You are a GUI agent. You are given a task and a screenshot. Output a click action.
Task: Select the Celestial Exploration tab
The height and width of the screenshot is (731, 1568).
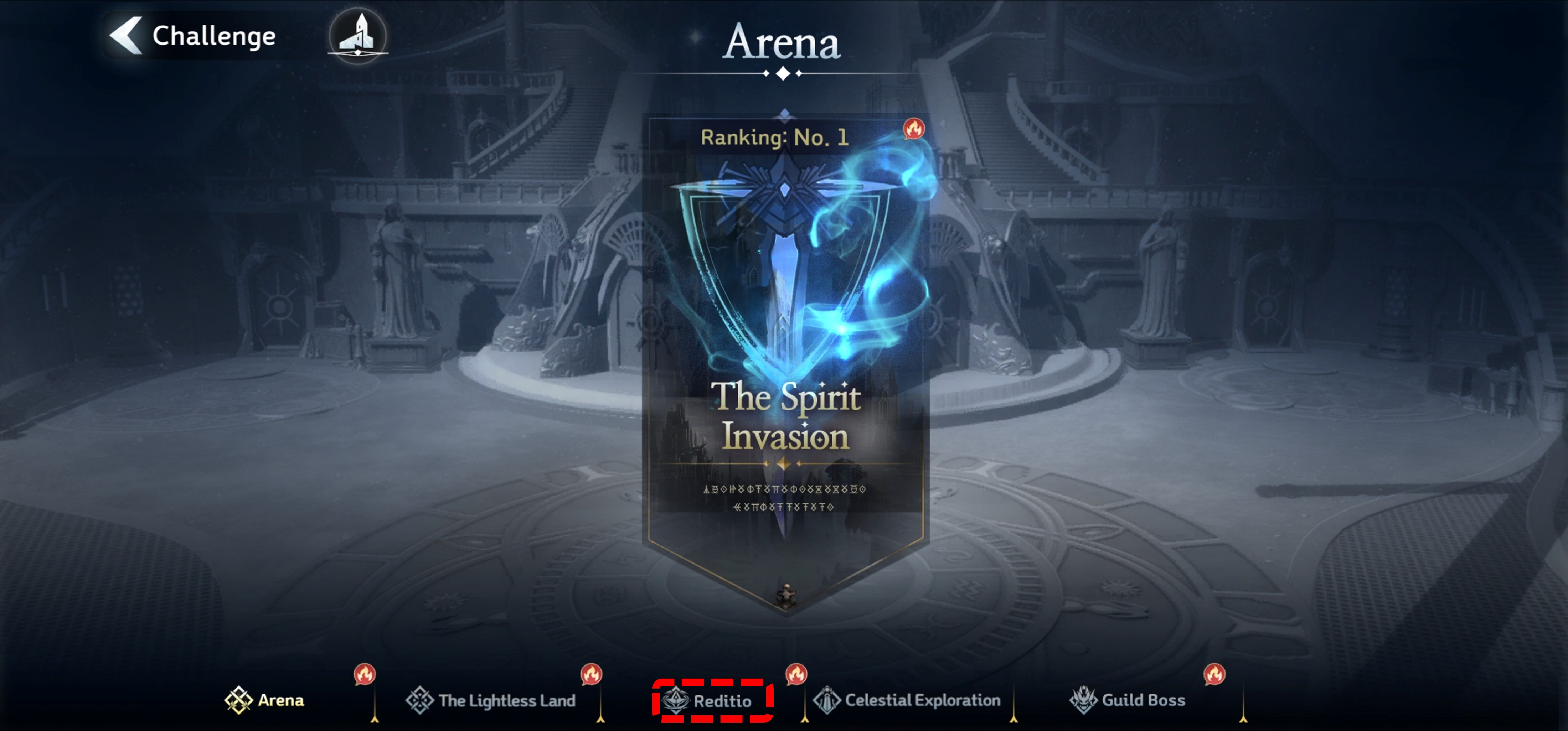point(907,700)
